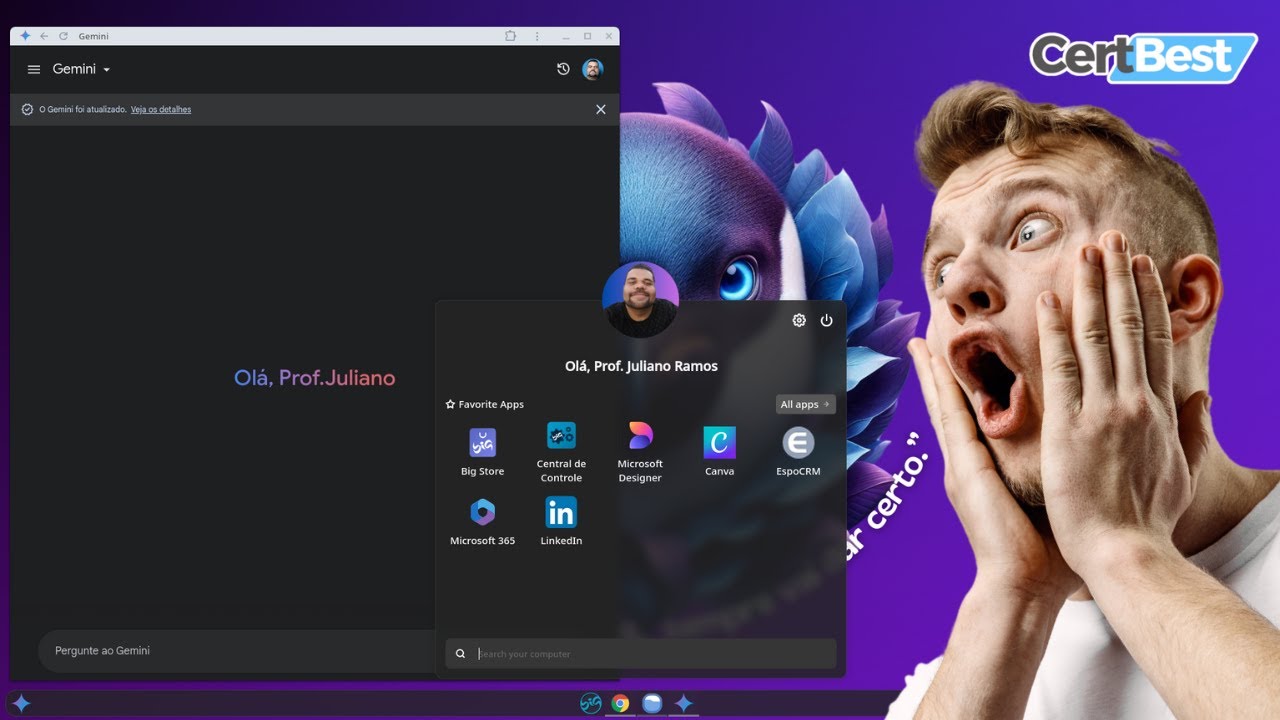Launch the LinkedIn app

pyautogui.click(x=561, y=521)
